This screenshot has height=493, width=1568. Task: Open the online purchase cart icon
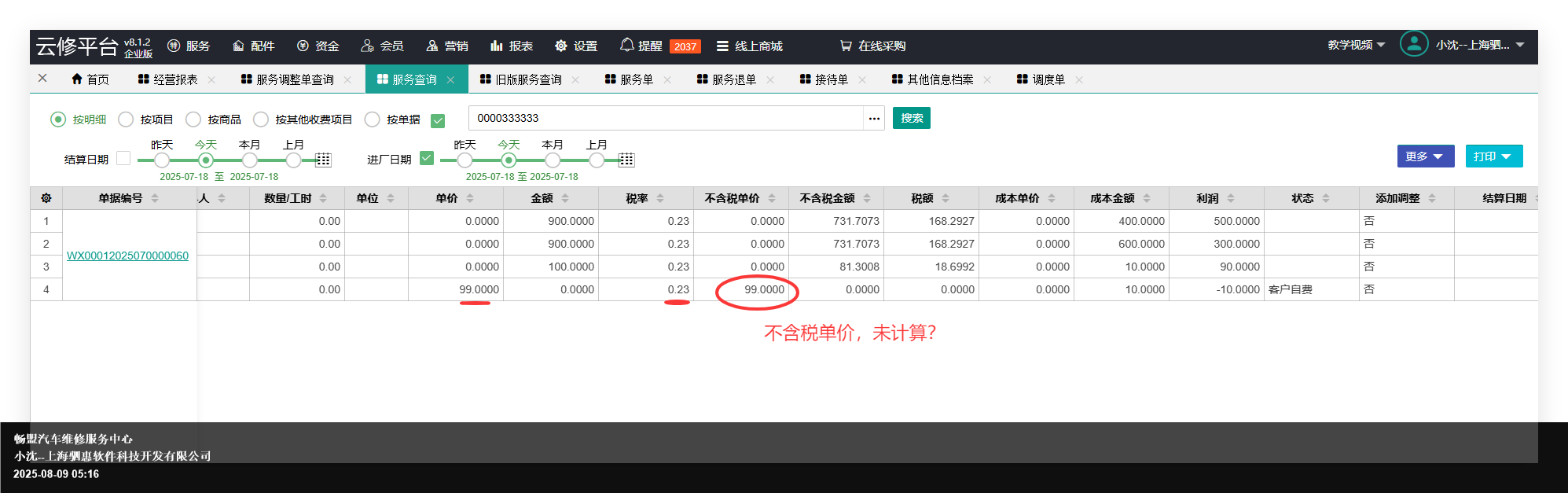[x=846, y=46]
